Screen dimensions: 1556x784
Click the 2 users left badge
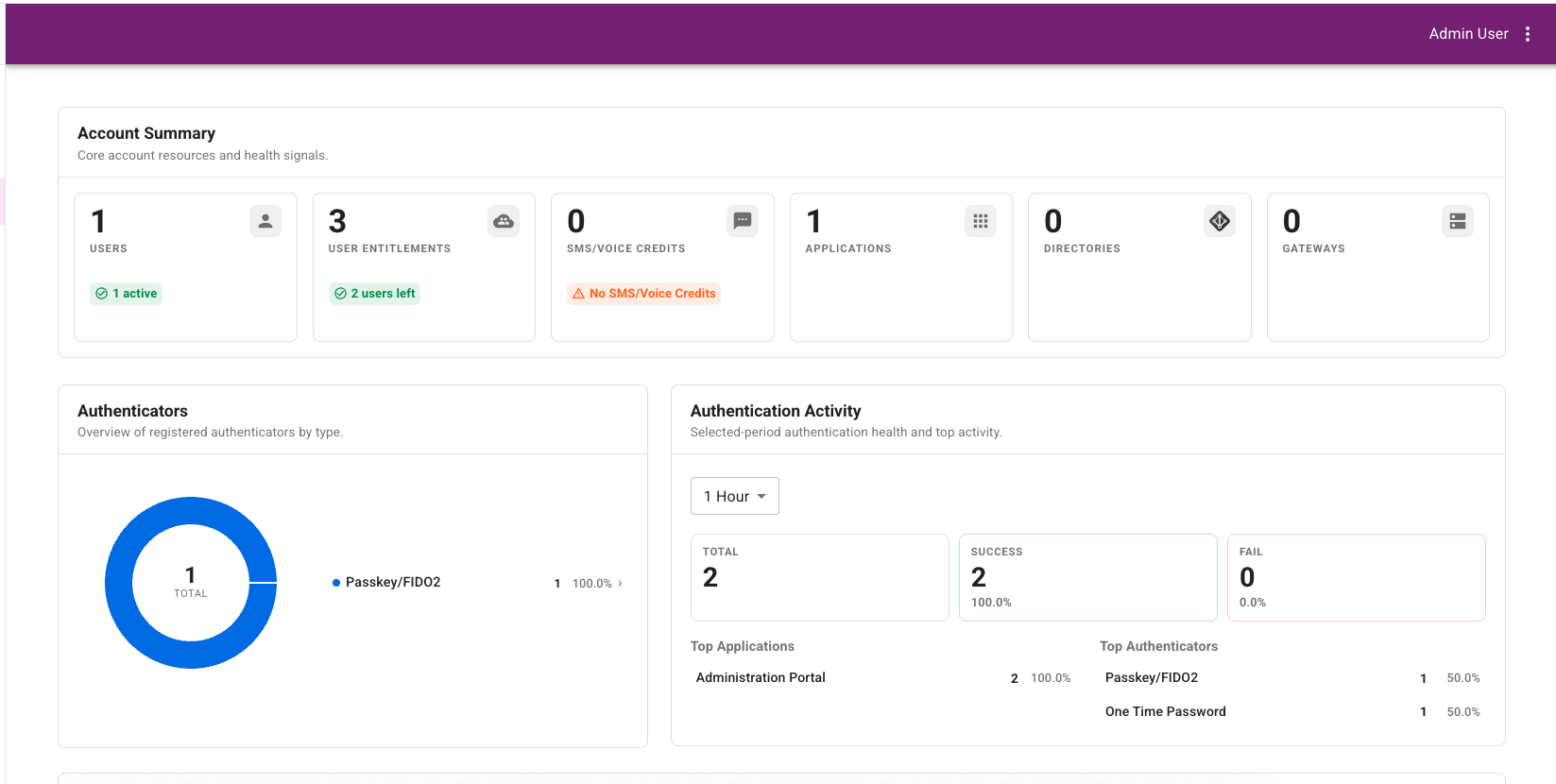pos(374,294)
